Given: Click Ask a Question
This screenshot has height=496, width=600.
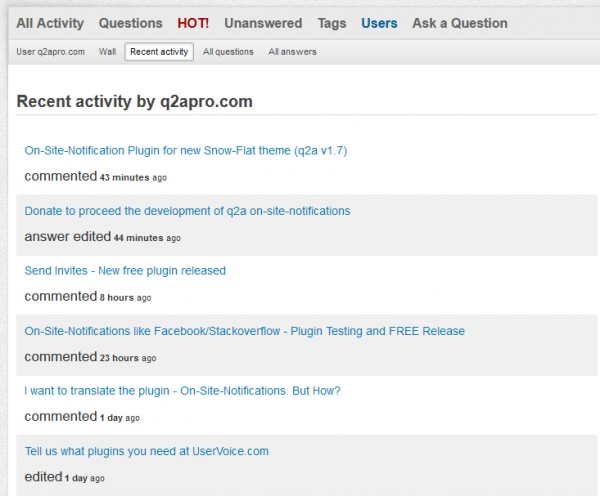Looking at the screenshot, I should [x=460, y=23].
